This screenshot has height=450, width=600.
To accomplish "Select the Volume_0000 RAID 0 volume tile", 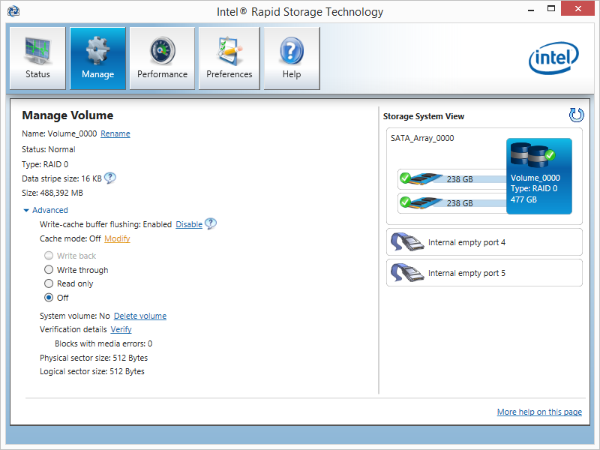I will pos(539,176).
